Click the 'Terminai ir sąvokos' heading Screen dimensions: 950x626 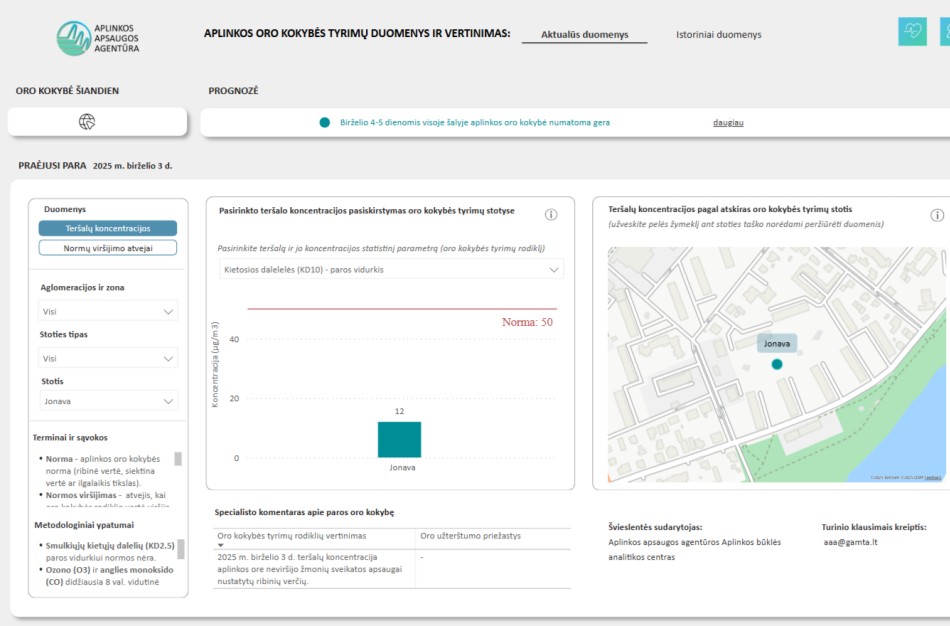pos(70,438)
